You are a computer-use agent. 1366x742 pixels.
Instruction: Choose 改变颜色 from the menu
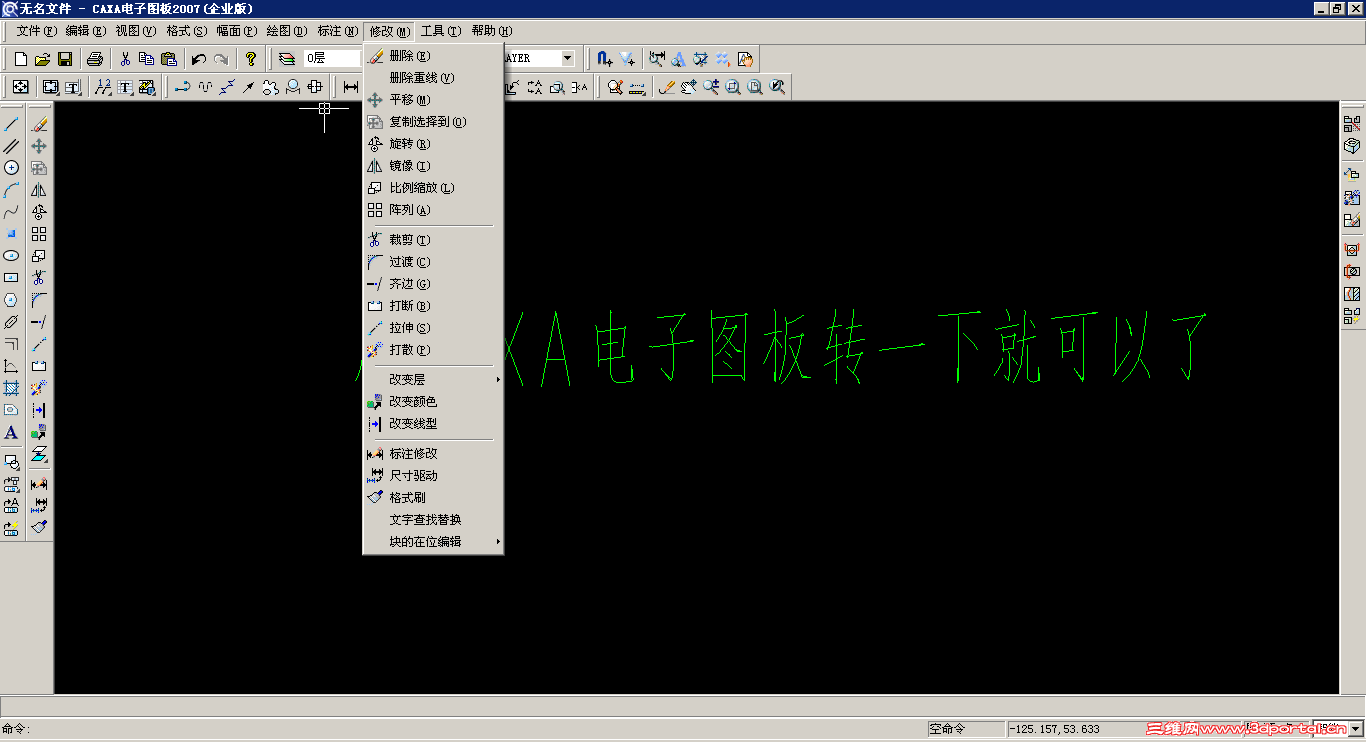coord(433,402)
